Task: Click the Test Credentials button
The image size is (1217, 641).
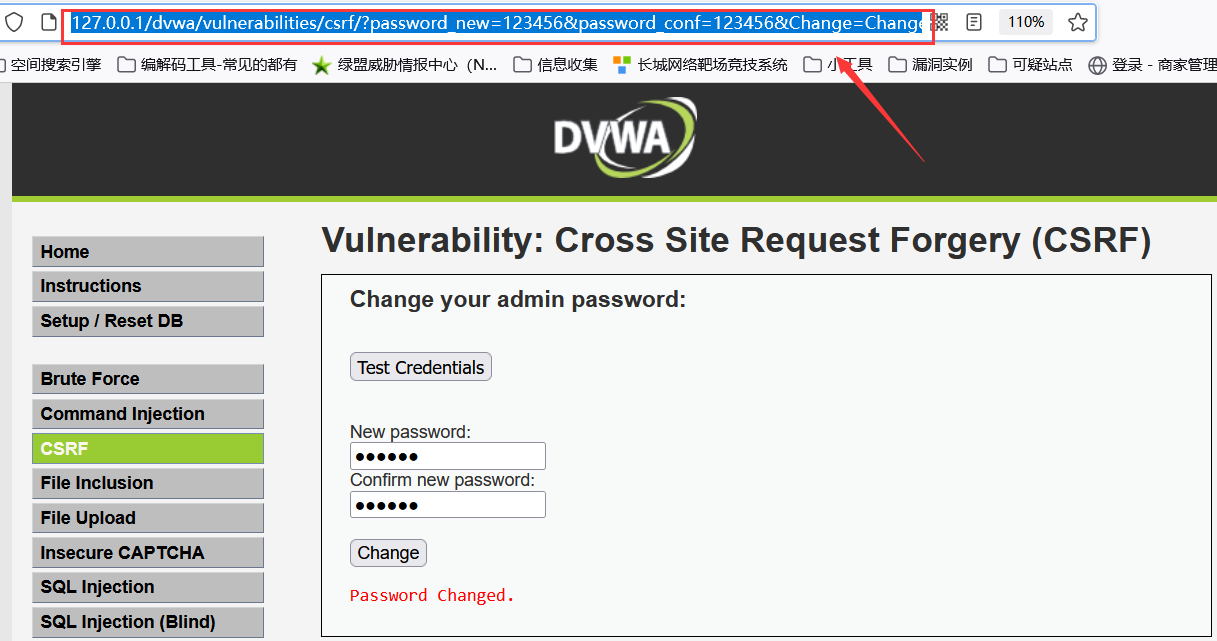Action: click(x=421, y=367)
